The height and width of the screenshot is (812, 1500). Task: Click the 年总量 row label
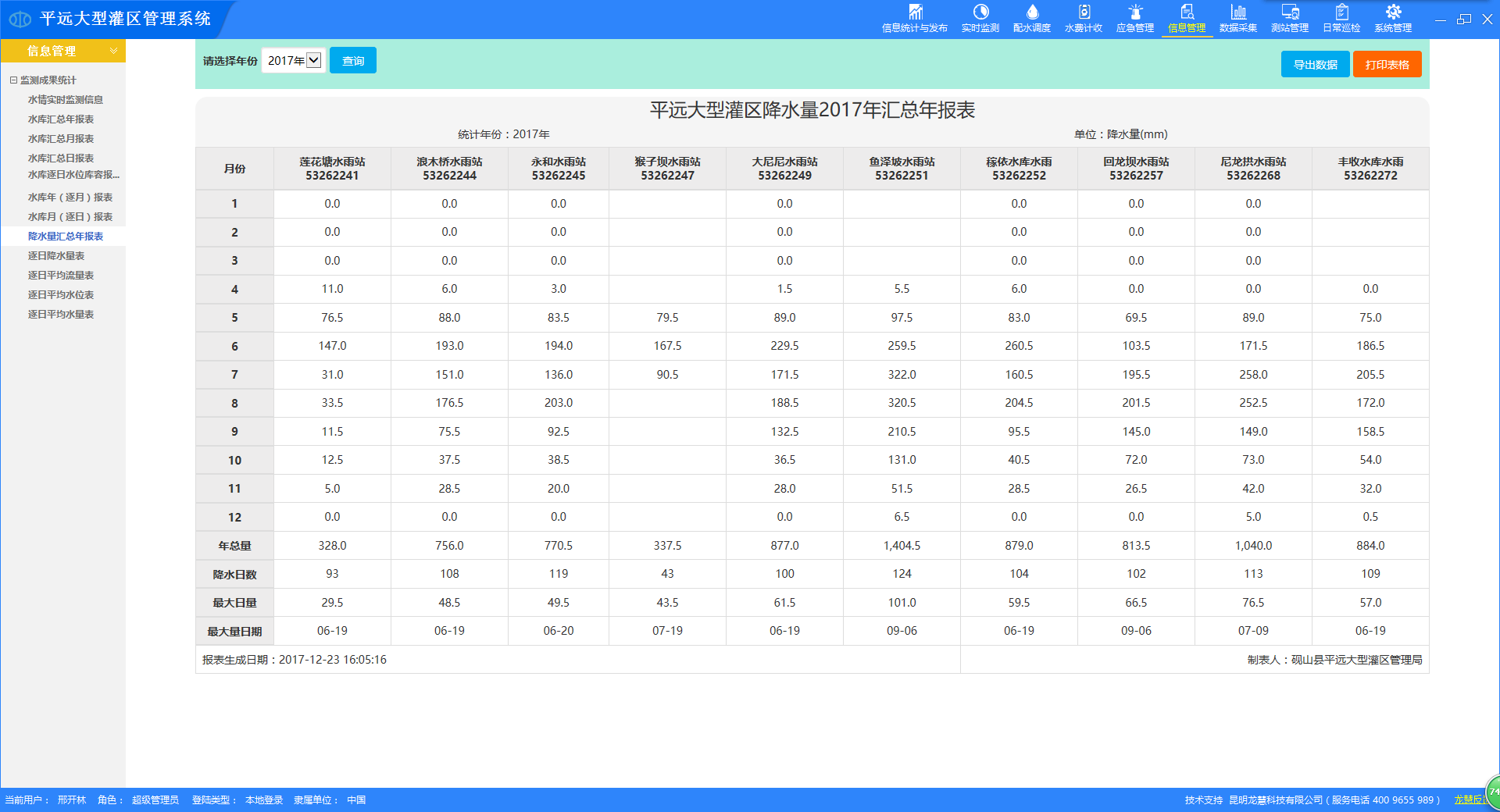tap(234, 546)
